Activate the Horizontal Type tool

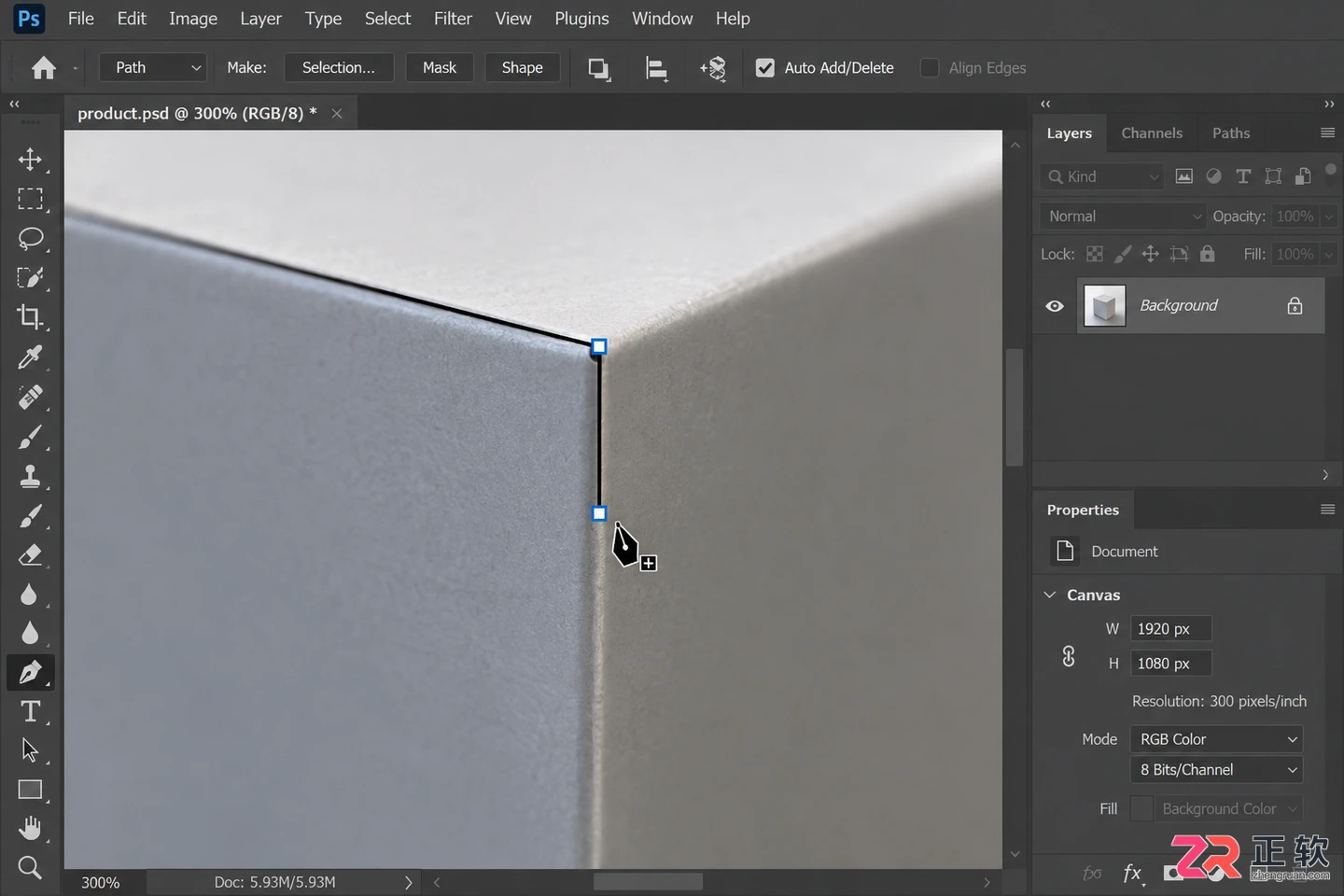click(x=30, y=711)
